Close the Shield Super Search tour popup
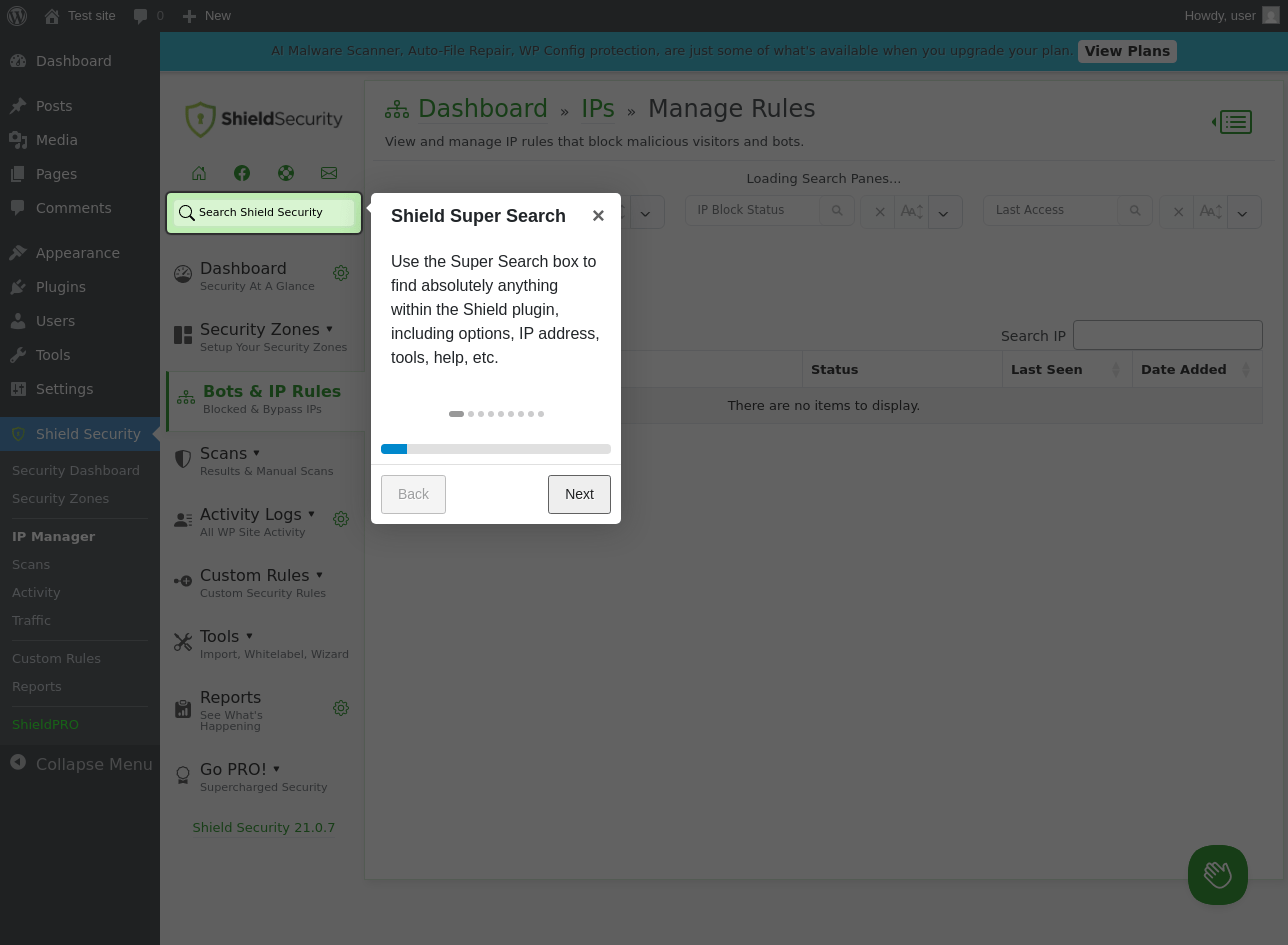Screen dimensions: 1288x945 [x=598, y=216]
